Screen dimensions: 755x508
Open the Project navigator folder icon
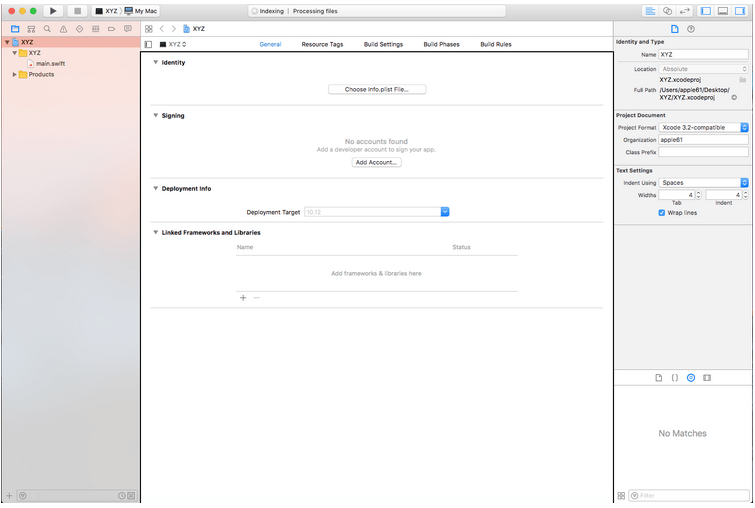click(x=15, y=29)
